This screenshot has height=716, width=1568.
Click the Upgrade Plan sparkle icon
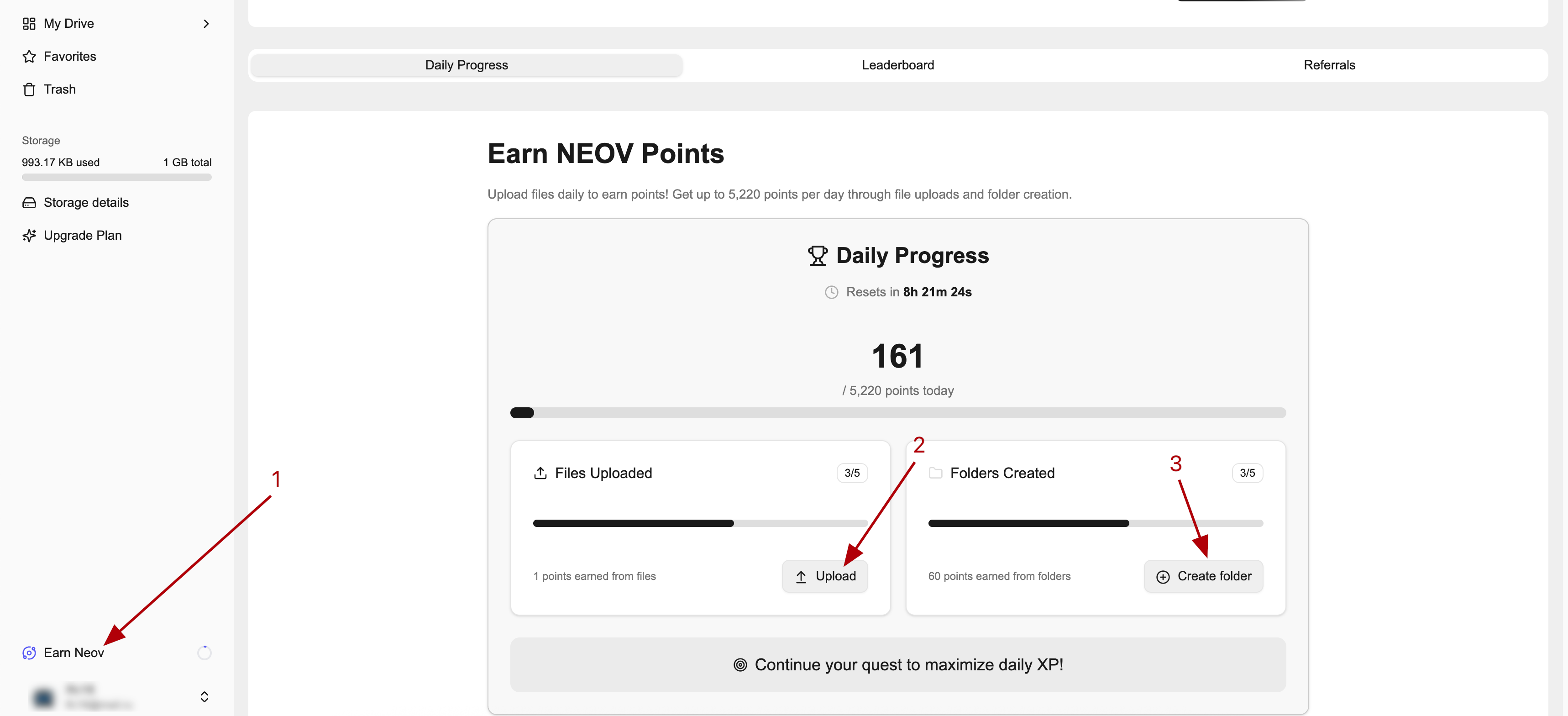29,236
